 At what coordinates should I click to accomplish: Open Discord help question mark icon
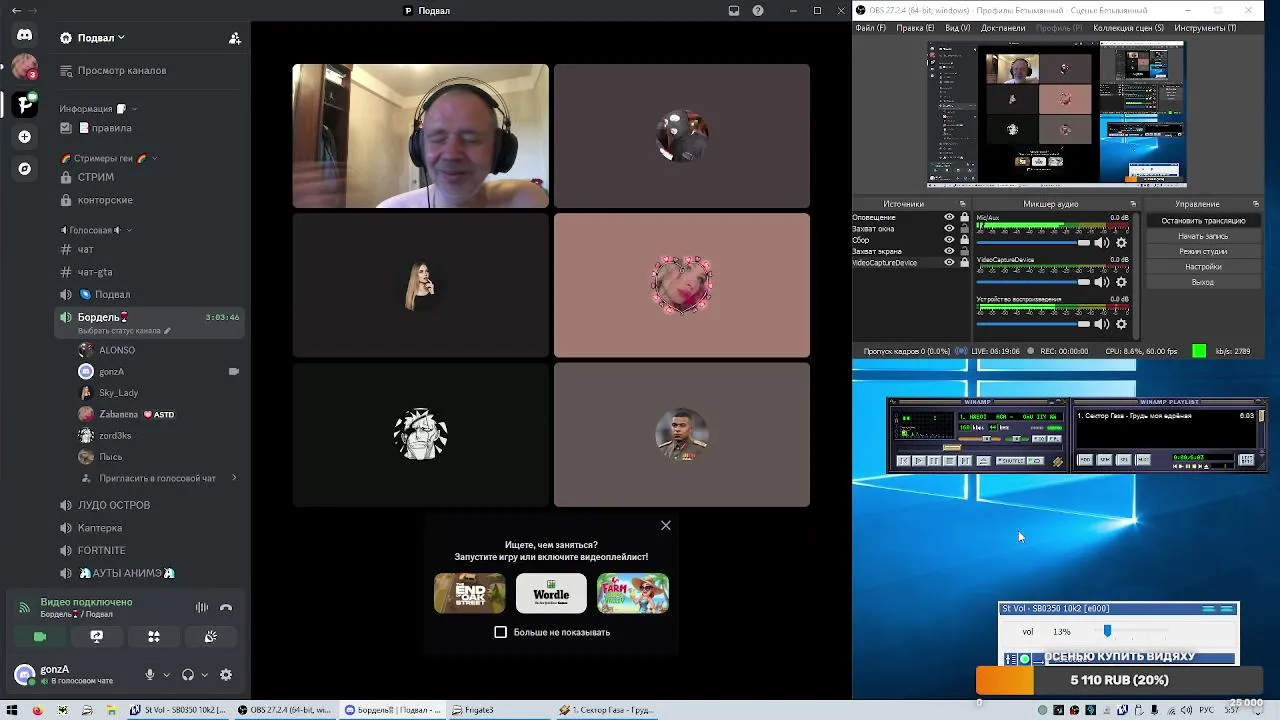pos(758,10)
